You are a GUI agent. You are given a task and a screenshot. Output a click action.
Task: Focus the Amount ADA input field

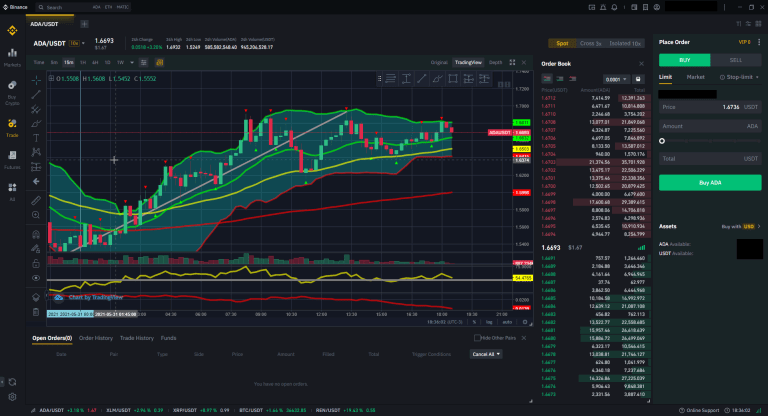pyautogui.click(x=710, y=126)
